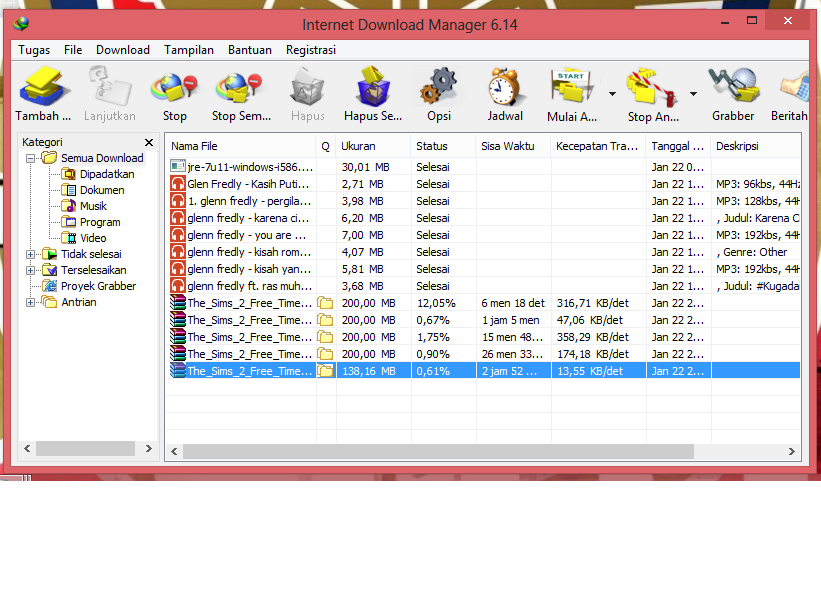
Task: Click the Stop Semua toolbar icon
Action: (x=240, y=87)
